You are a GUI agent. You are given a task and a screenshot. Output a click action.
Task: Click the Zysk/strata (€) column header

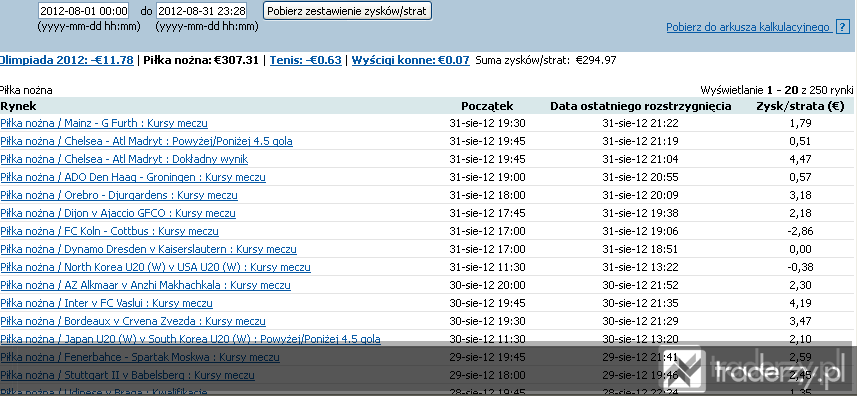(800, 107)
